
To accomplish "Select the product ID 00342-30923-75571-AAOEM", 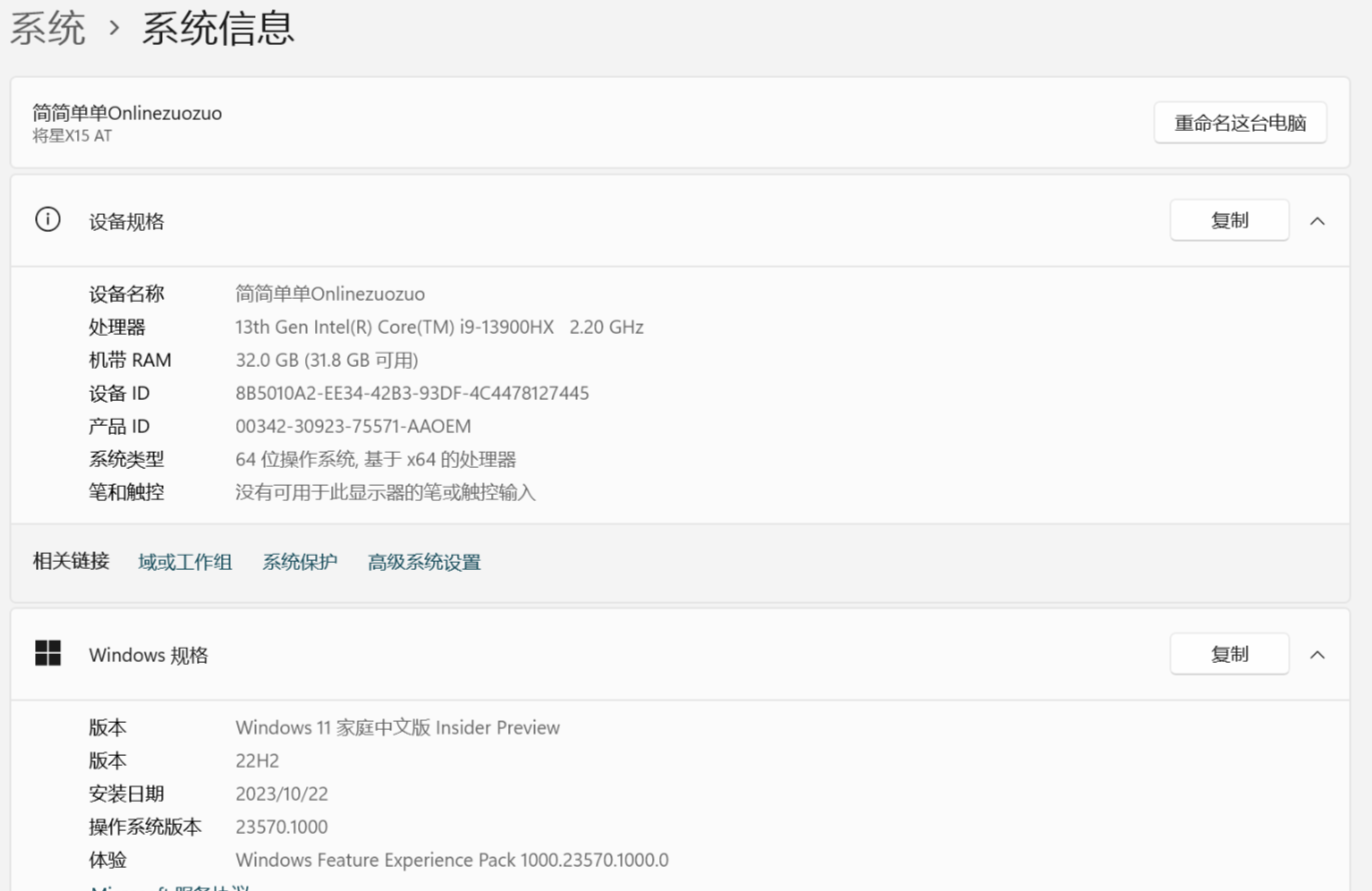I will [x=353, y=426].
